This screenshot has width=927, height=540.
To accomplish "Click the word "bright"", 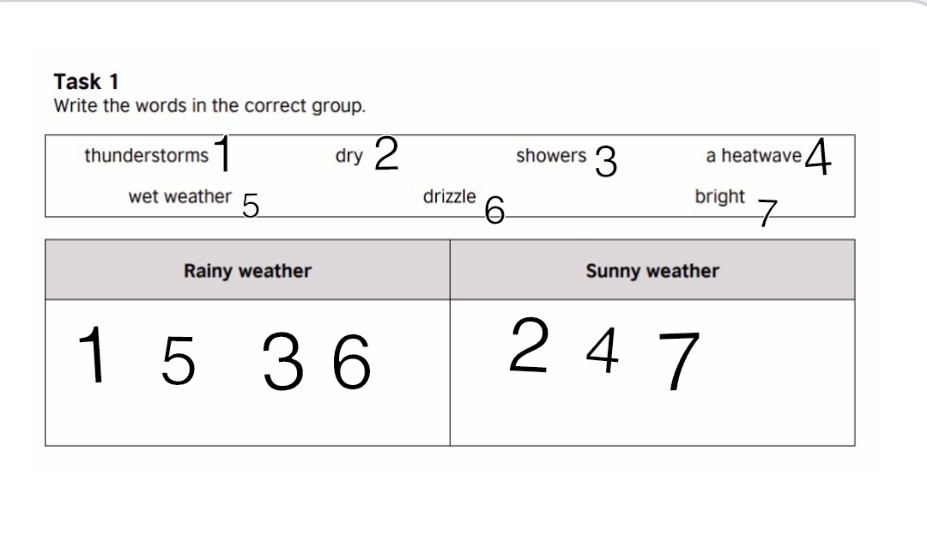I will click(719, 196).
